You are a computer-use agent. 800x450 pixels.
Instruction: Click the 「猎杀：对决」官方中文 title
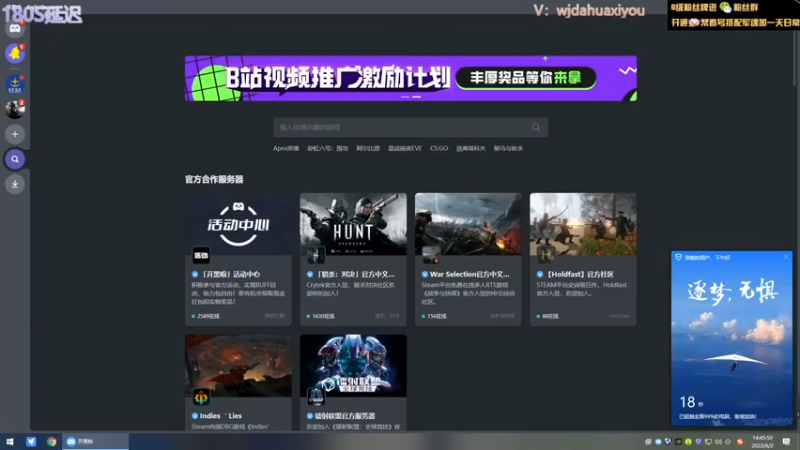coord(355,274)
